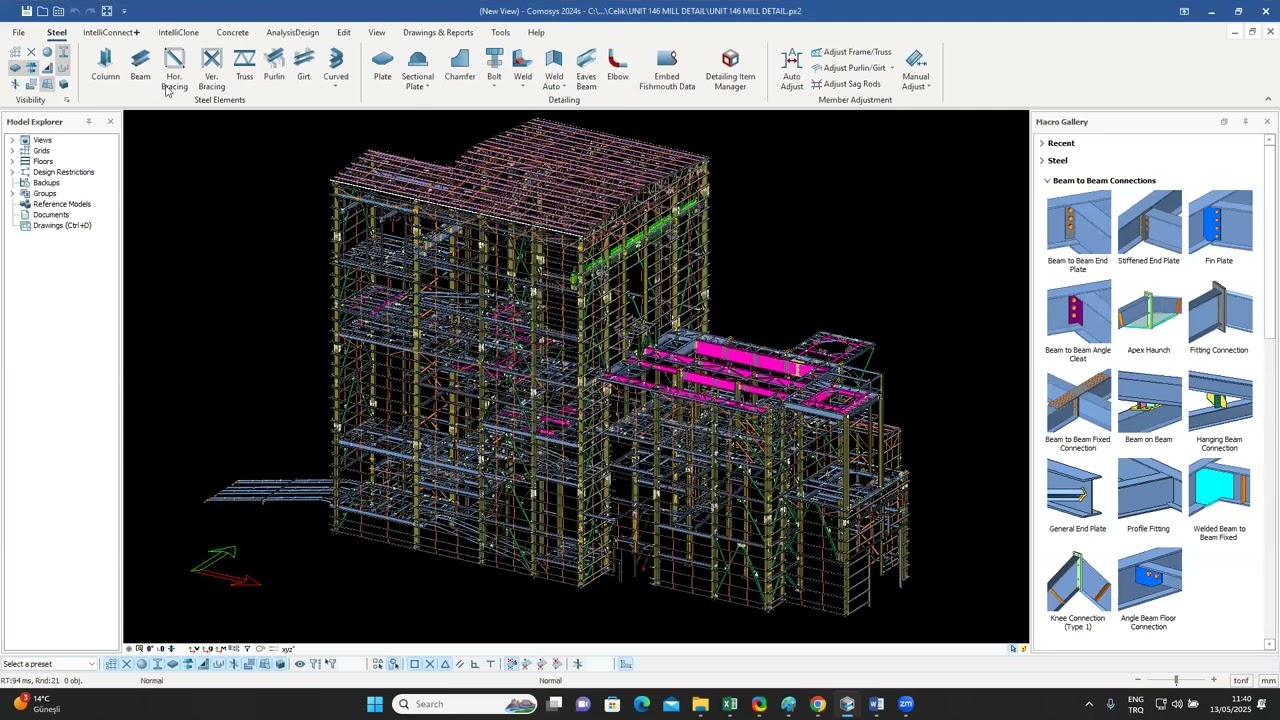Viewport: 1280px width, 720px height.
Task: Click Embed Fishmouth Data tool
Action: coord(667,70)
